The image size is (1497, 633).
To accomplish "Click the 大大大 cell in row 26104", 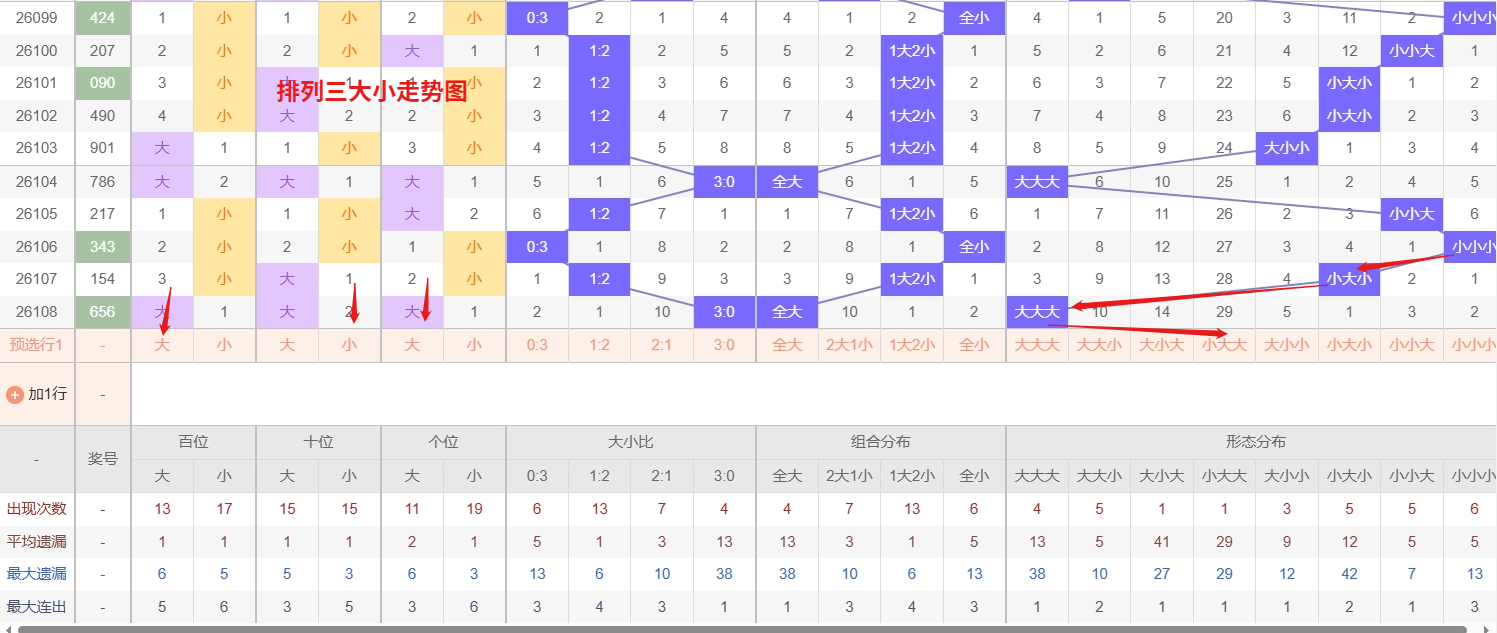I will click(1037, 182).
